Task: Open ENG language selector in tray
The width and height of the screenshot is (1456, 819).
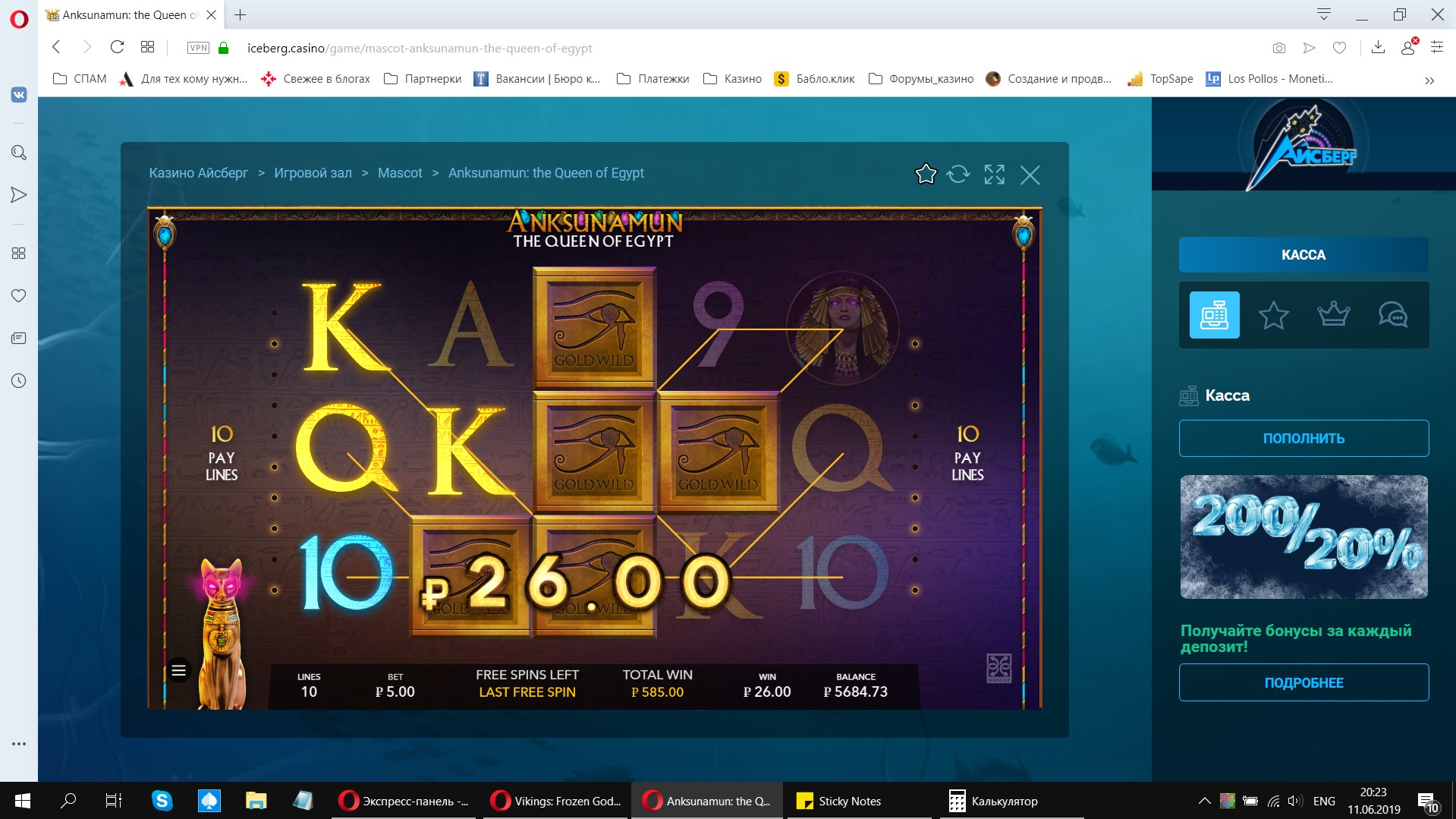Action: (1324, 801)
